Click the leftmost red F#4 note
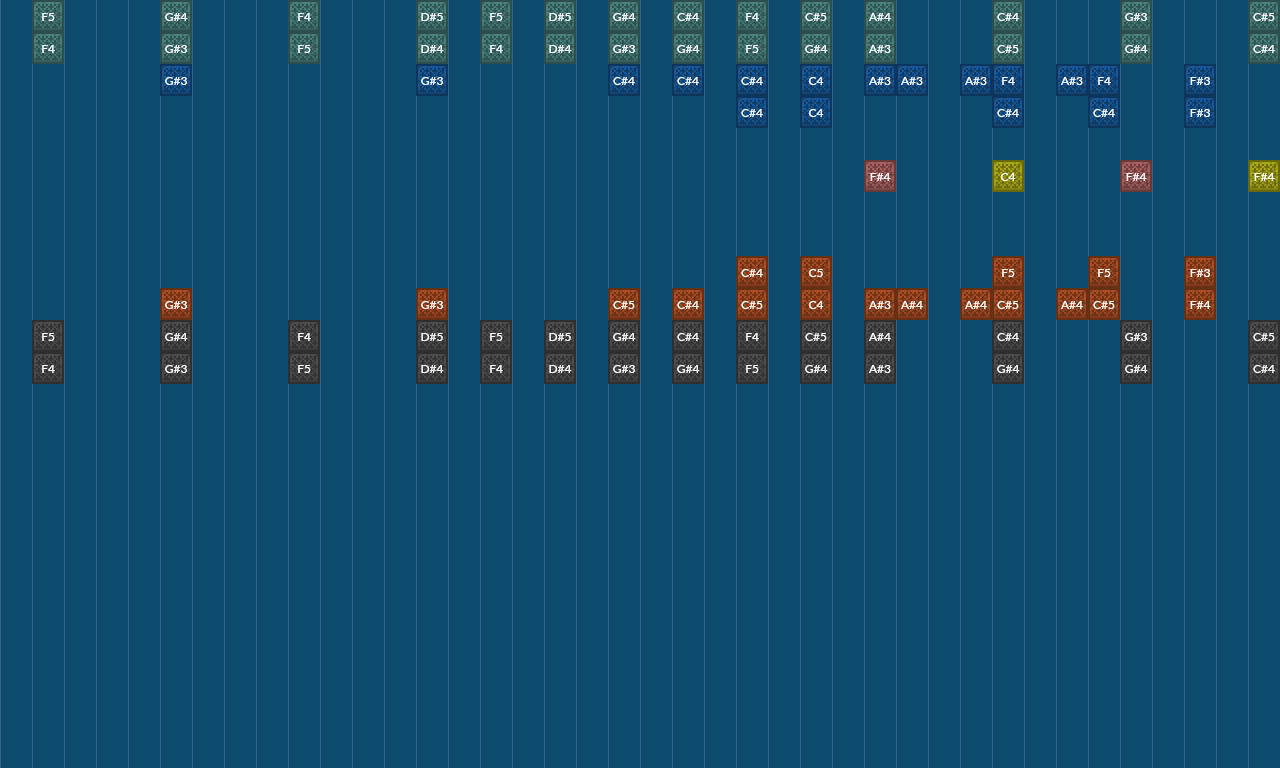 click(x=879, y=176)
